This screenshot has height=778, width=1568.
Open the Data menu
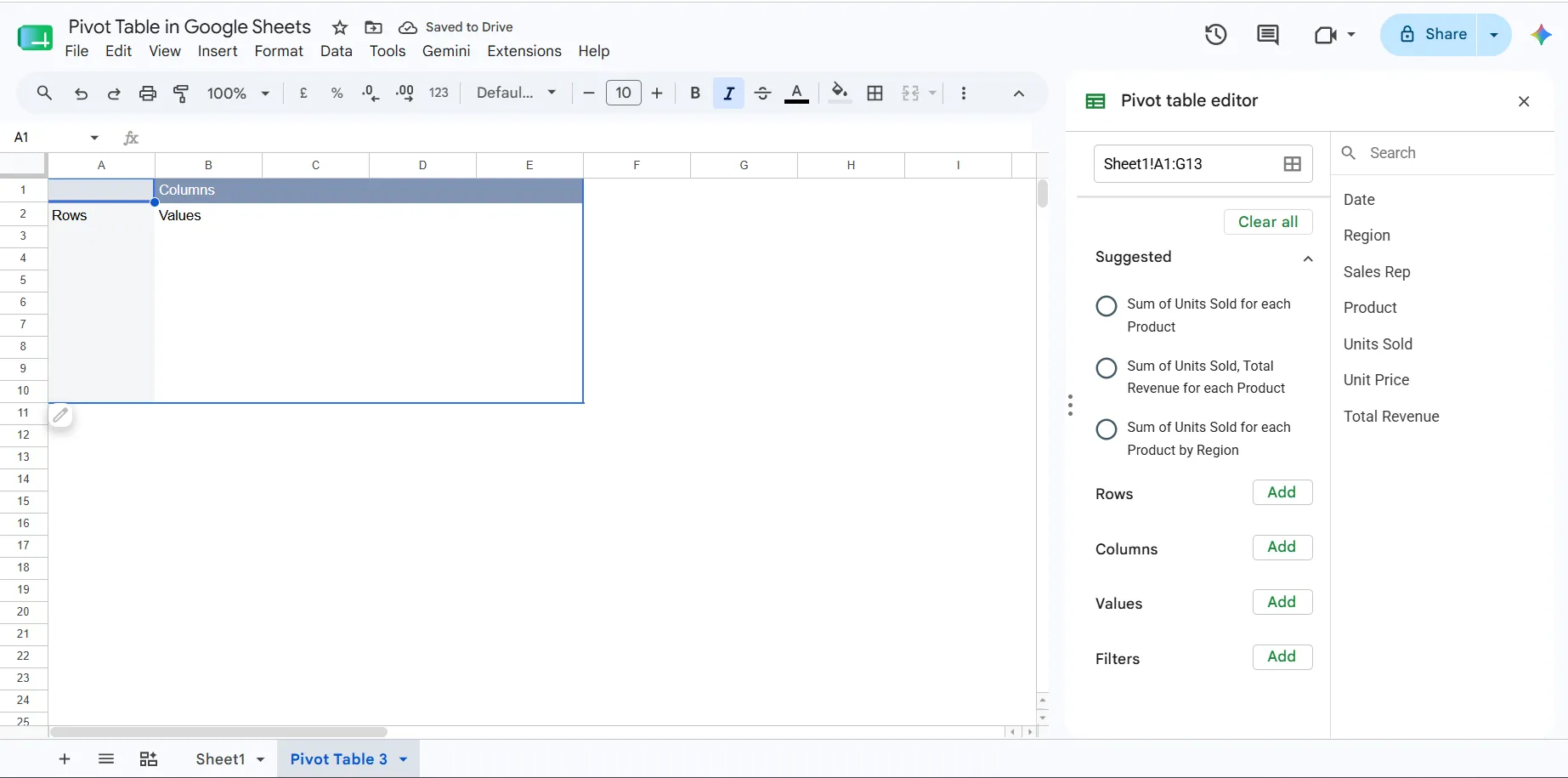point(337,51)
